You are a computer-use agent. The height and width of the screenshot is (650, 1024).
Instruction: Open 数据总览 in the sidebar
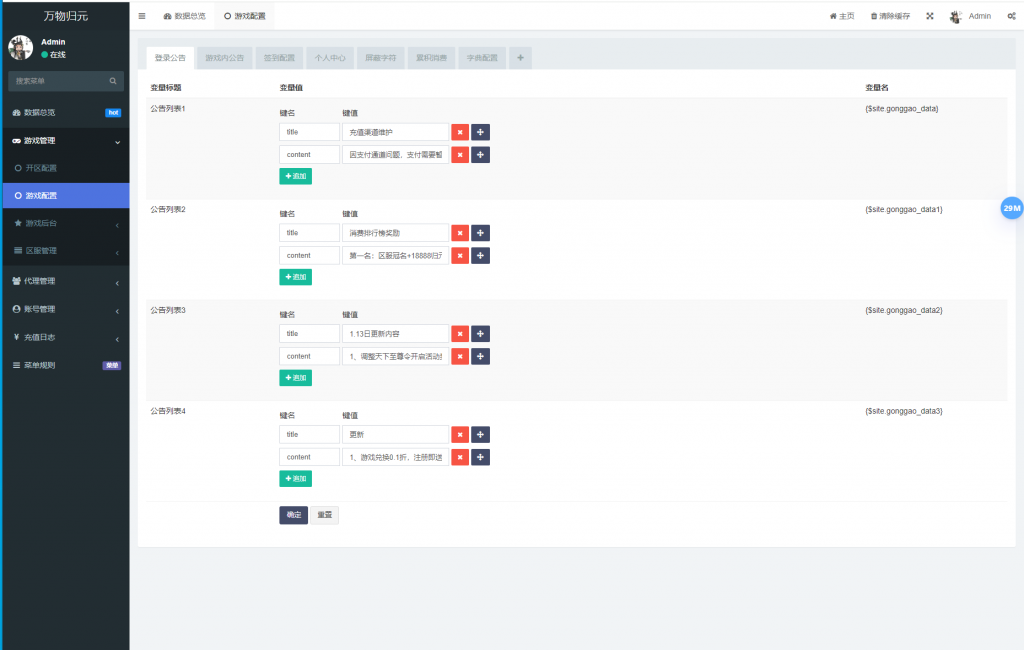coord(66,113)
